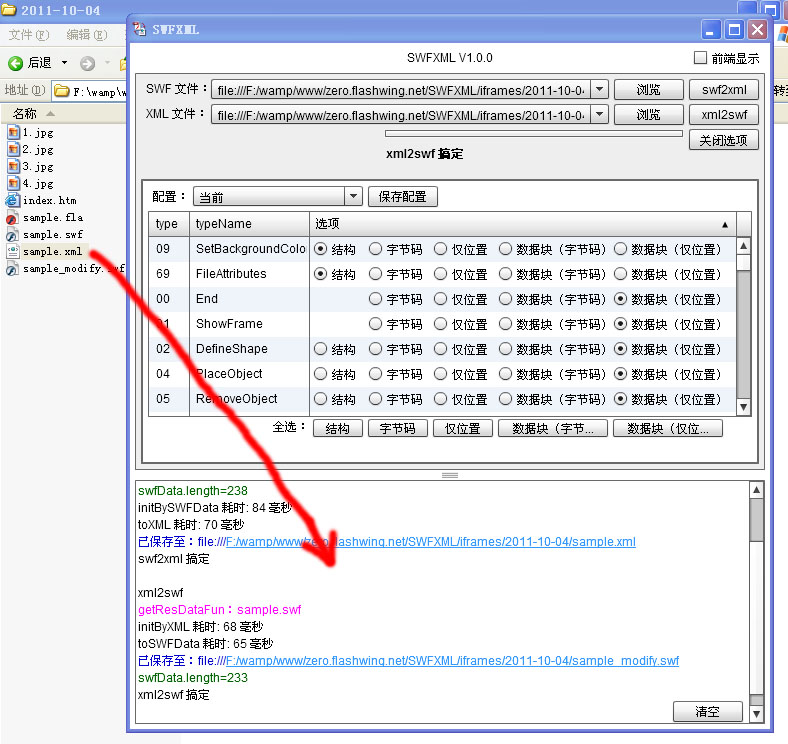Click 全选 仅位置 button
Viewport: 788px width, 744px height.
[x=463, y=428]
